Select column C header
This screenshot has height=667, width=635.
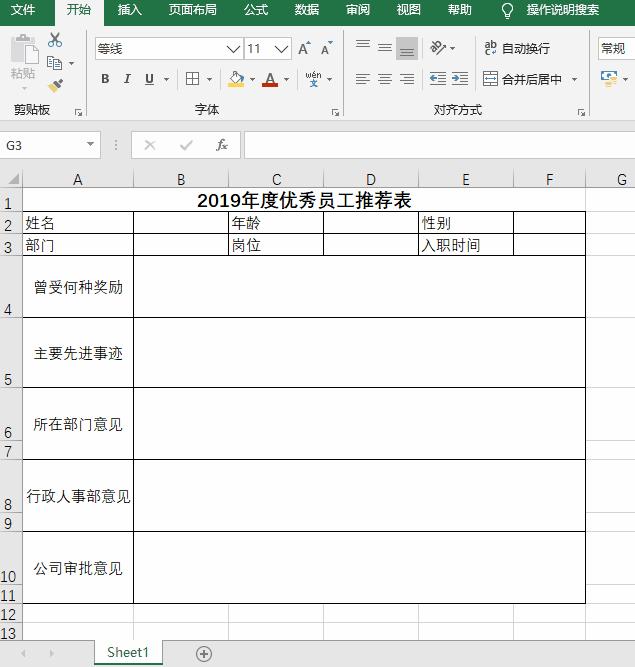pyautogui.click(x=276, y=180)
